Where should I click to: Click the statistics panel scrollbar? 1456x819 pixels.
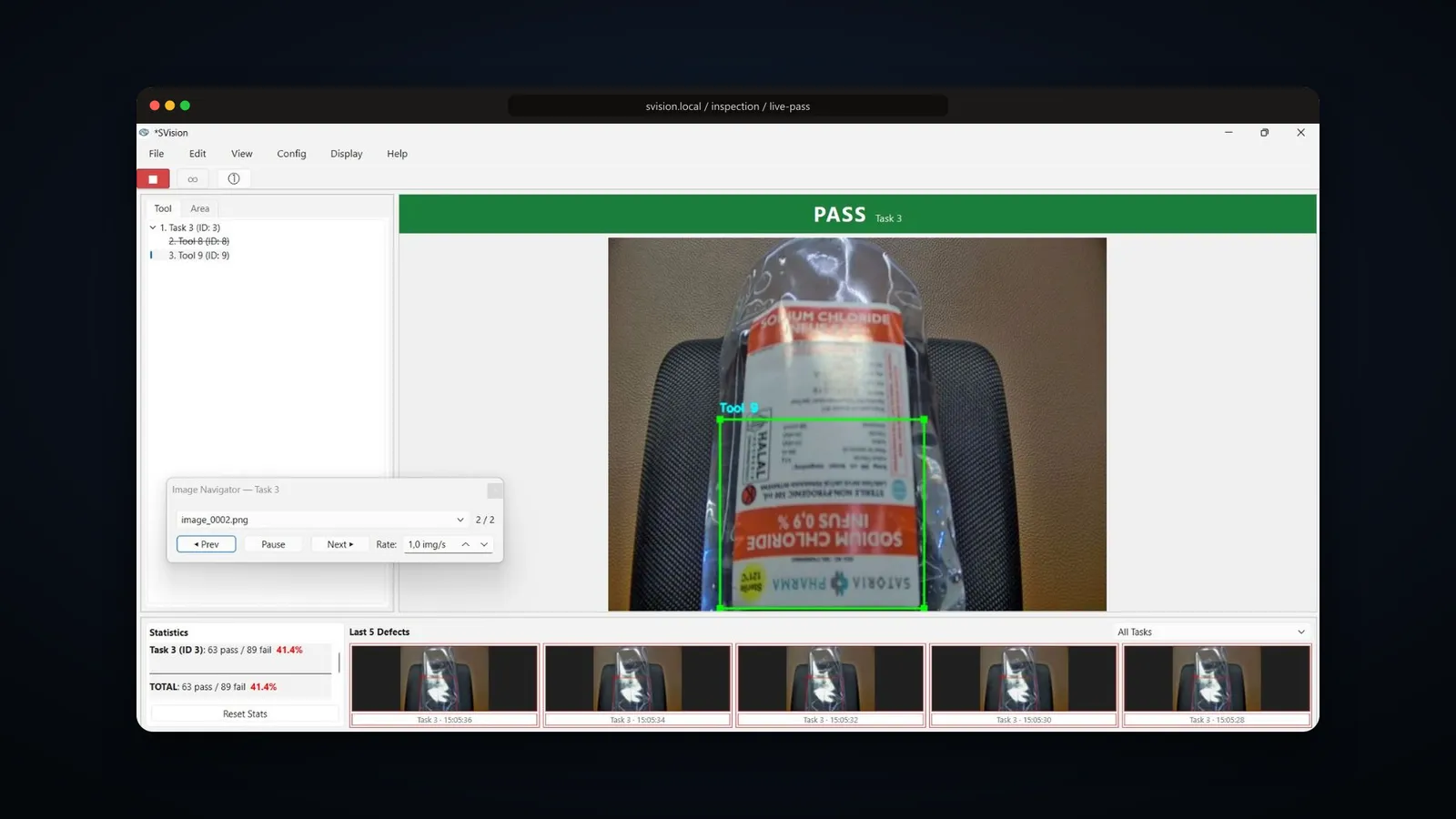click(x=339, y=662)
